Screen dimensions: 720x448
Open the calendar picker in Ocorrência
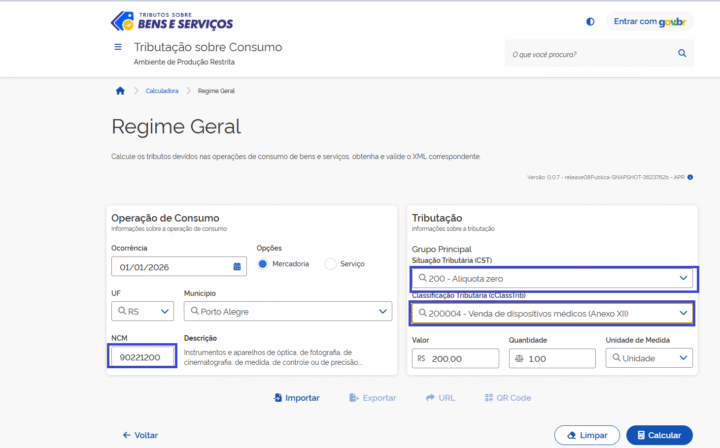click(237, 267)
